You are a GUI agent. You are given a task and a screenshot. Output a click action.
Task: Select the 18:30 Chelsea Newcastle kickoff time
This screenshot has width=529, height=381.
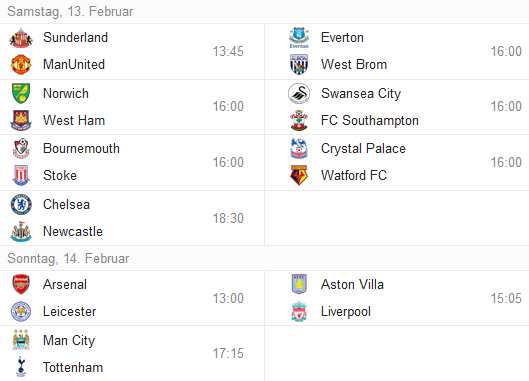tap(228, 218)
